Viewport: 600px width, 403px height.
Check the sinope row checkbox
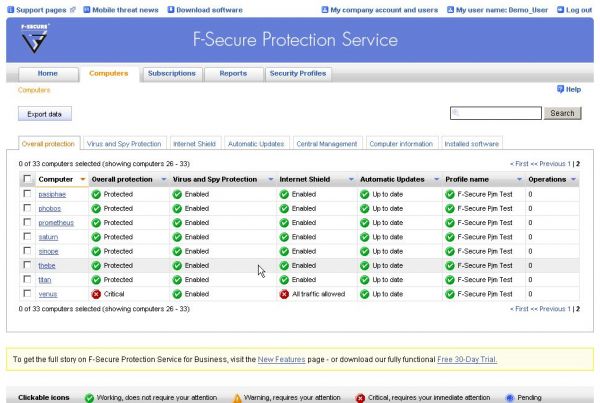27,251
